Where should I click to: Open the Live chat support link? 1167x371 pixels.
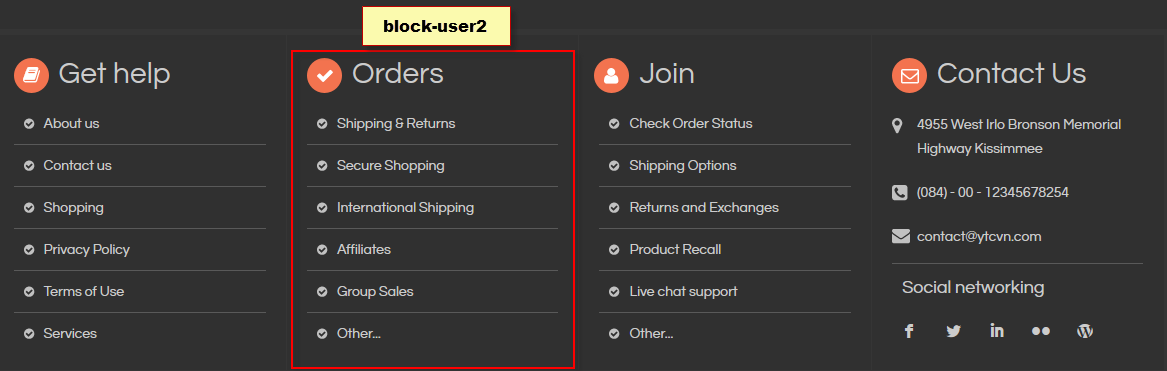(683, 291)
